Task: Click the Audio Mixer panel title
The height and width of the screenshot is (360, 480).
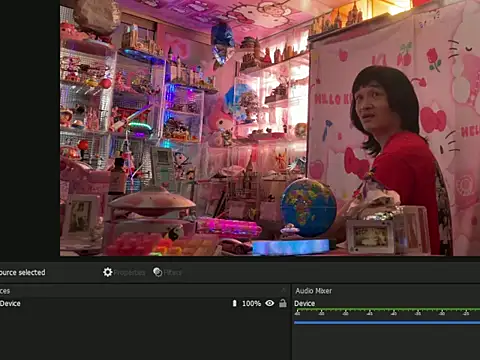Action: click(x=314, y=291)
